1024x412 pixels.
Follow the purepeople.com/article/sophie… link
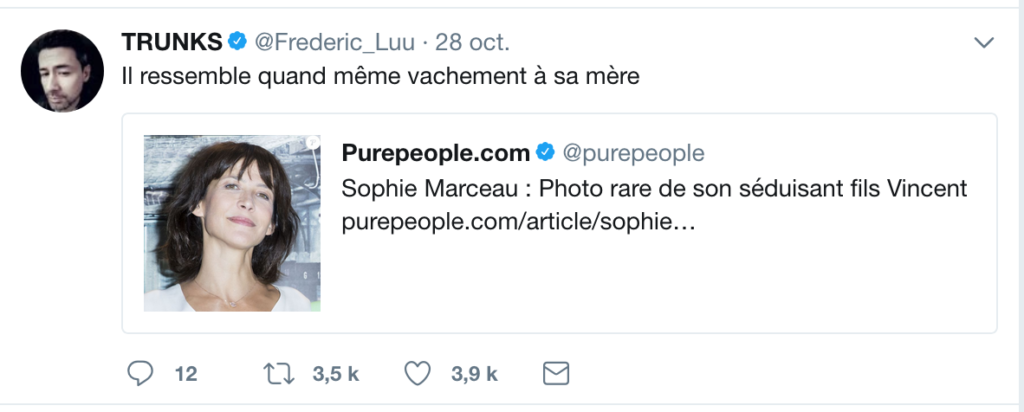click(x=518, y=222)
